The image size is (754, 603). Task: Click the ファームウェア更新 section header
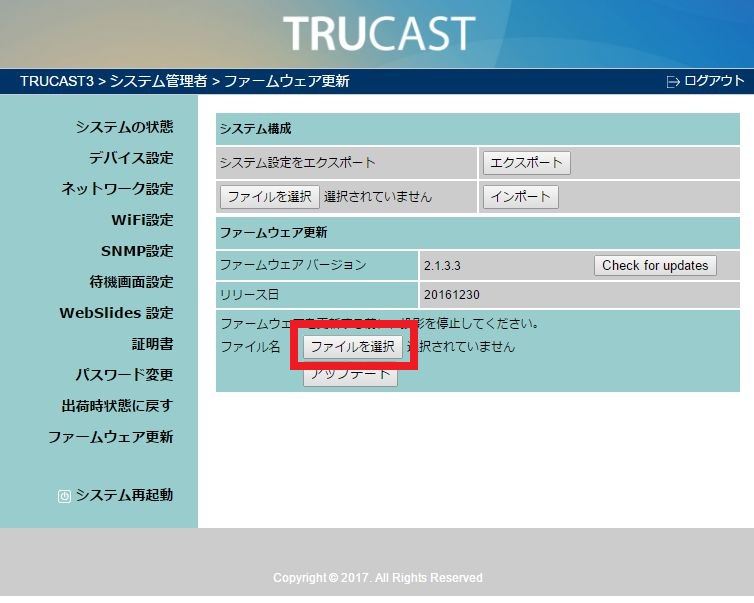(478, 233)
